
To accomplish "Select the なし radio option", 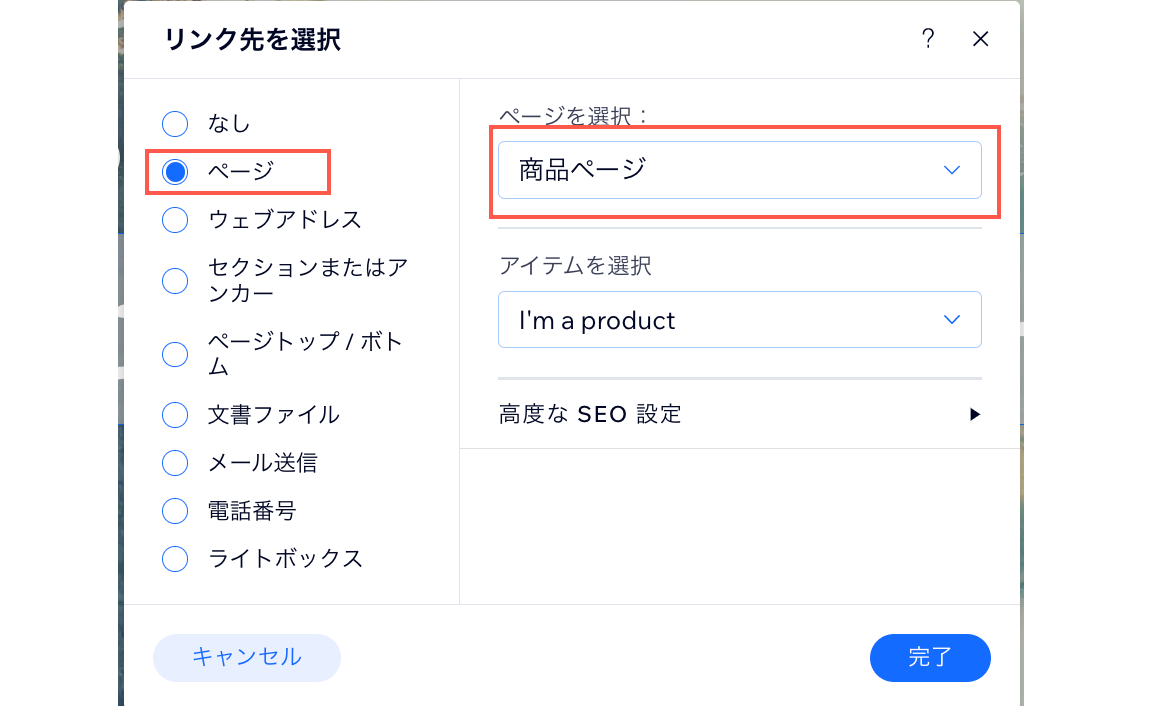I will (175, 124).
